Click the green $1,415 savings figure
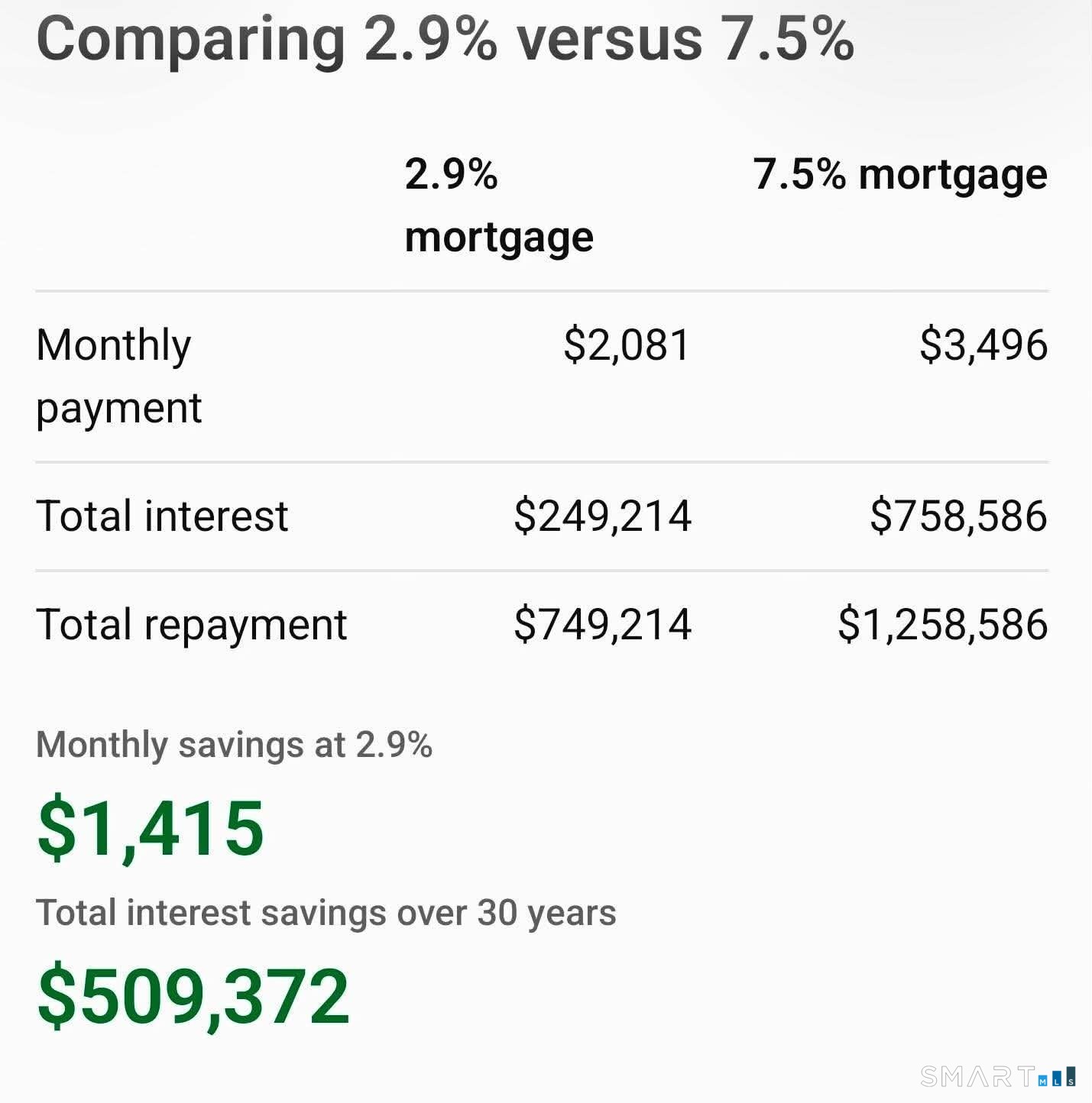 coord(151,829)
